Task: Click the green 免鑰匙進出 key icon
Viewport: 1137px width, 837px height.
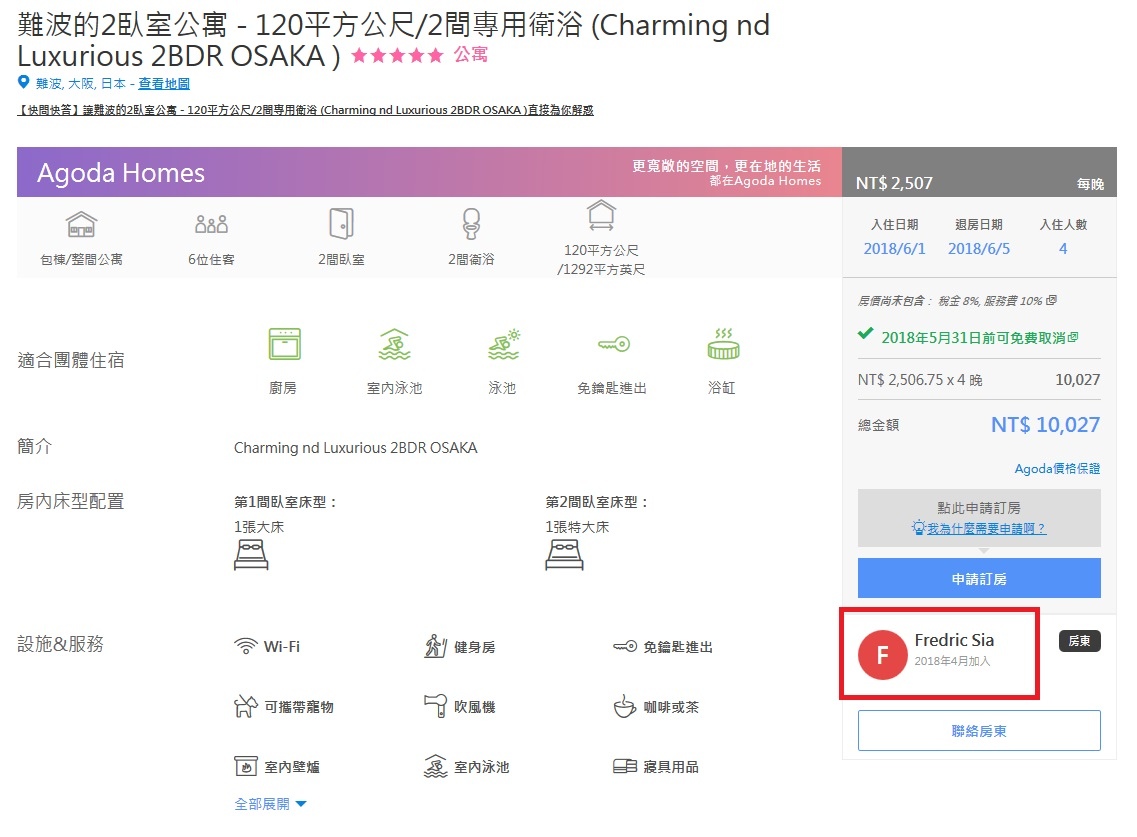Action: [x=613, y=344]
